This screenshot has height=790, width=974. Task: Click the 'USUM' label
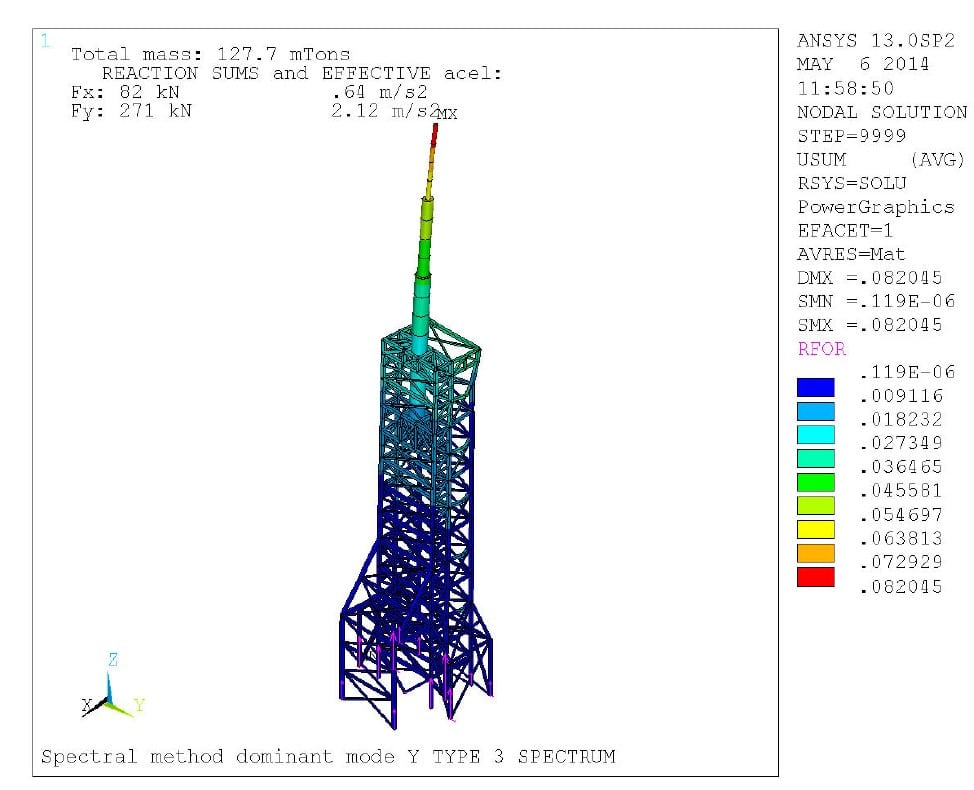[821, 160]
